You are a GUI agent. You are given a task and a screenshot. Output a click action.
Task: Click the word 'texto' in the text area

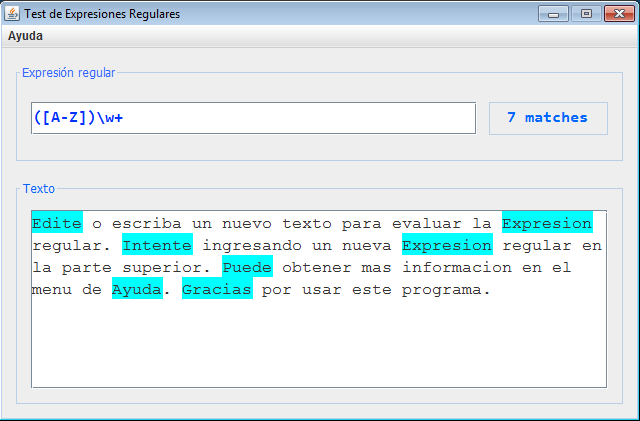pyautogui.click(x=307, y=223)
